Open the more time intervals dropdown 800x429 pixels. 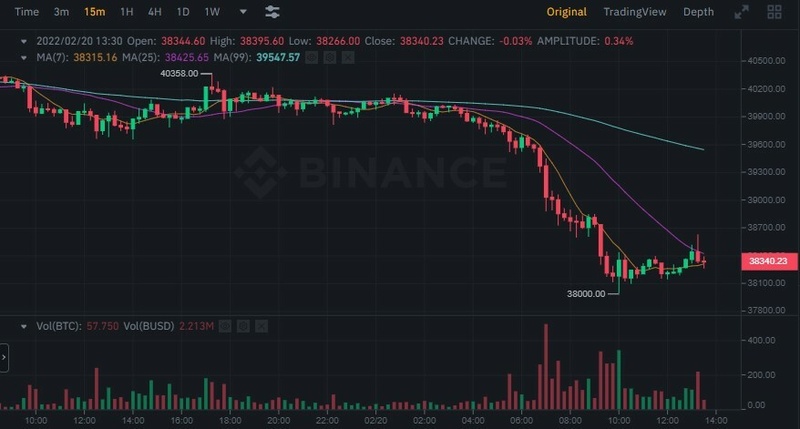pyautogui.click(x=243, y=12)
